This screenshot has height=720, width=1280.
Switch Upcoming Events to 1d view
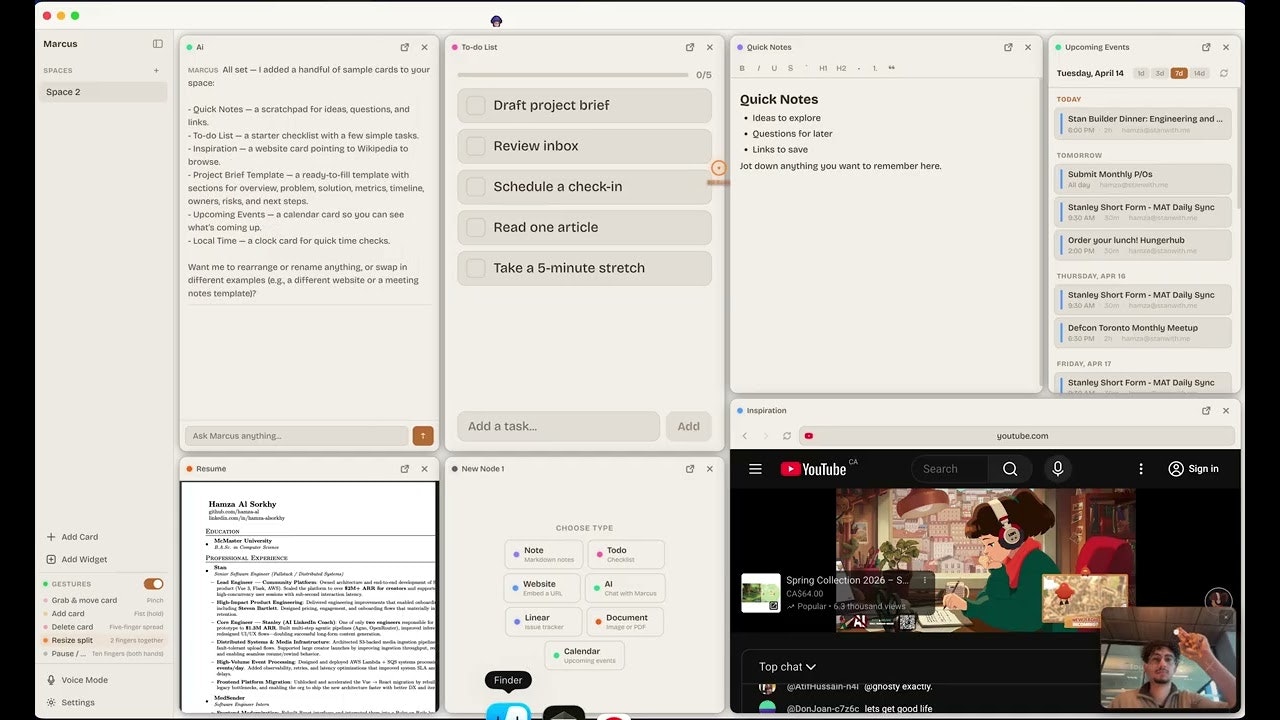pyautogui.click(x=1141, y=73)
